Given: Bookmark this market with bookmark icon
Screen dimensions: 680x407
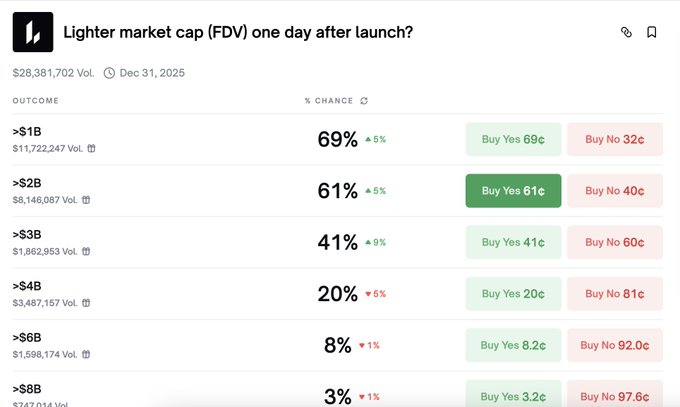Looking at the screenshot, I should click(652, 32).
